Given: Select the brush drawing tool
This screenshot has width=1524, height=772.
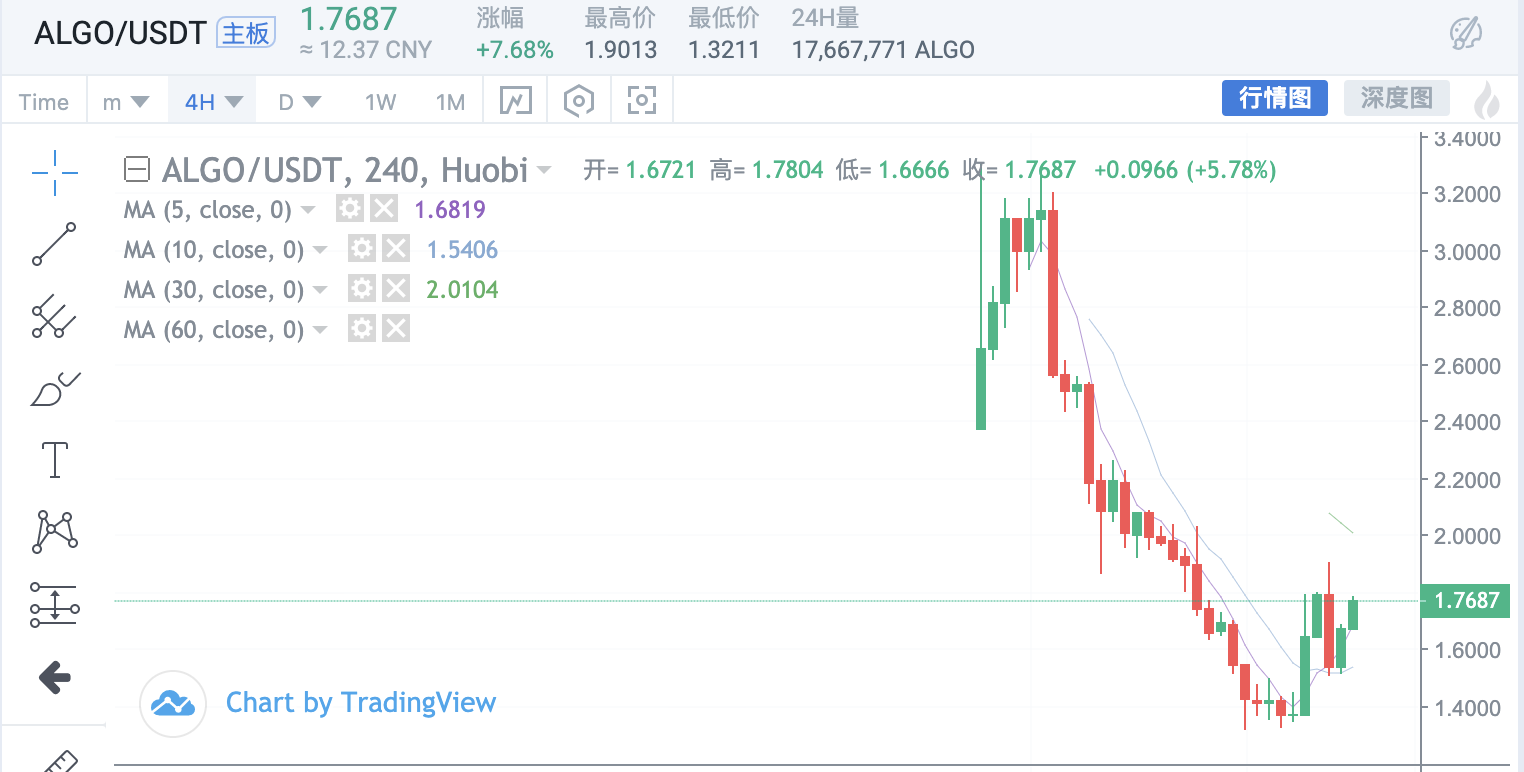Looking at the screenshot, I should 54,390.
